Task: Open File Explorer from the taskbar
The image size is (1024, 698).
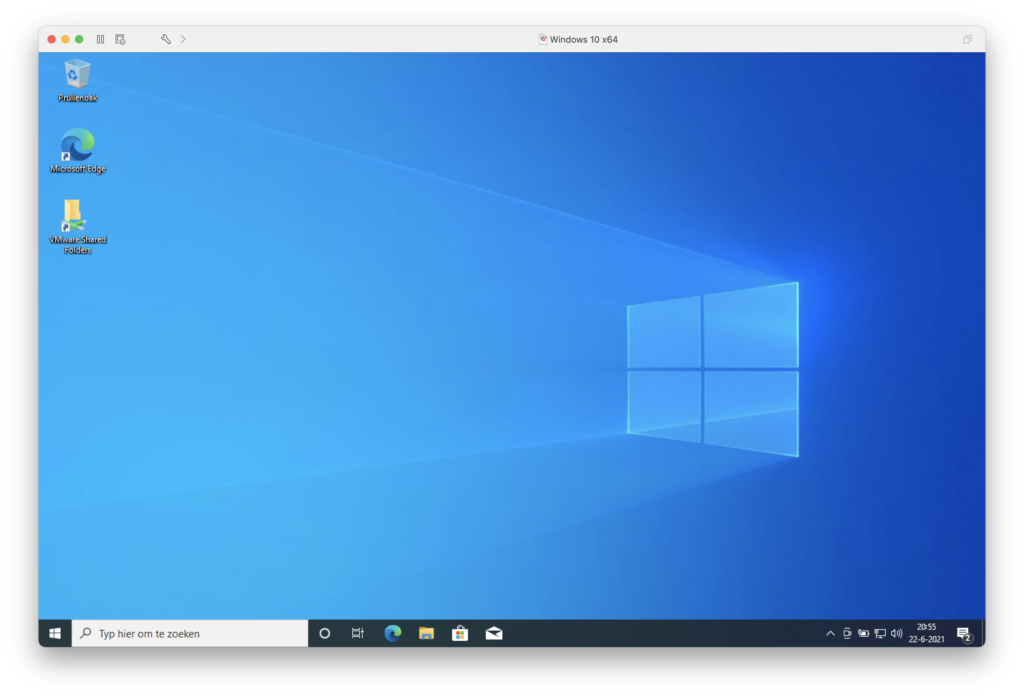Action: click(x=426, y=633)
